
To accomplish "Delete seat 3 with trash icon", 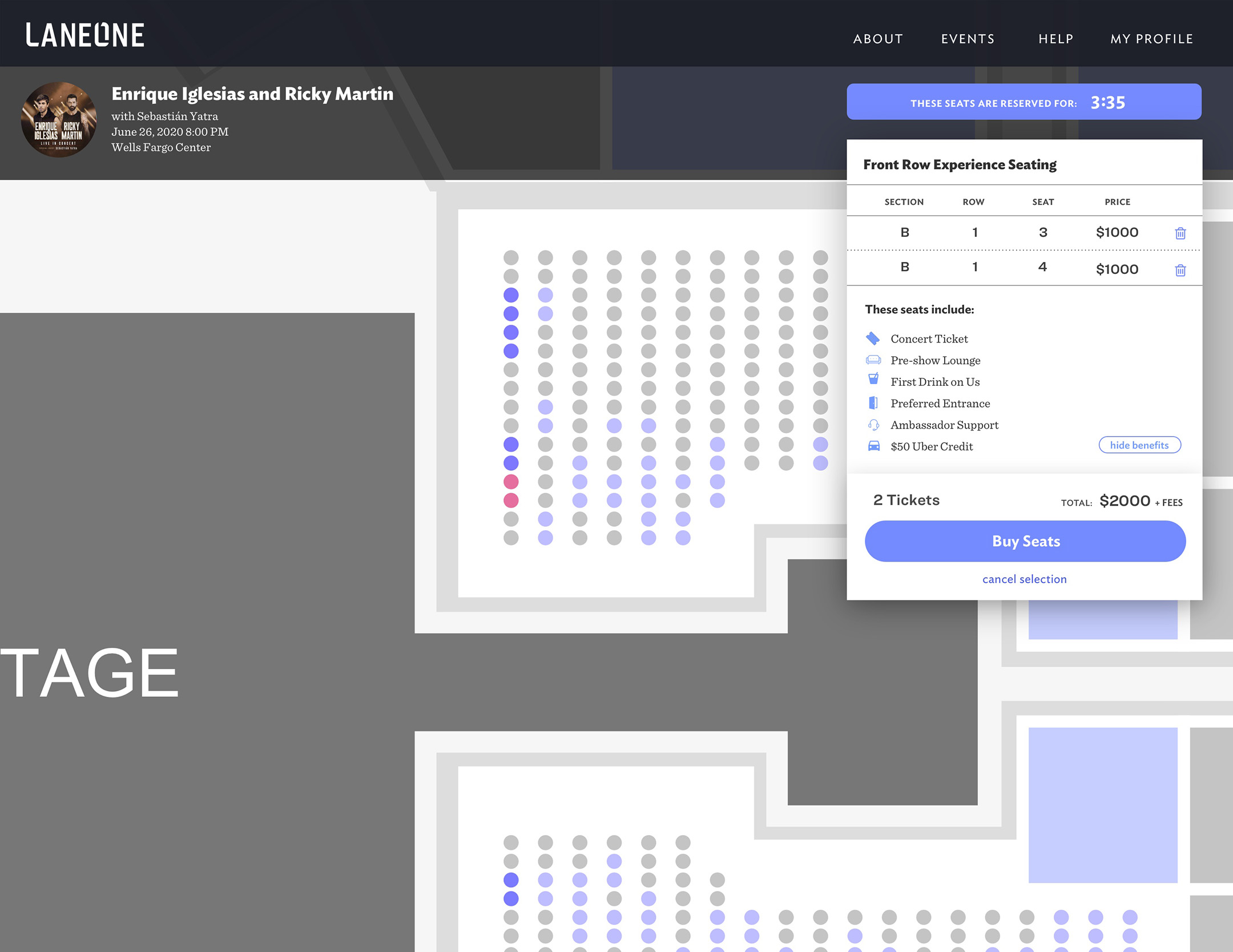I will [1180, 233].
